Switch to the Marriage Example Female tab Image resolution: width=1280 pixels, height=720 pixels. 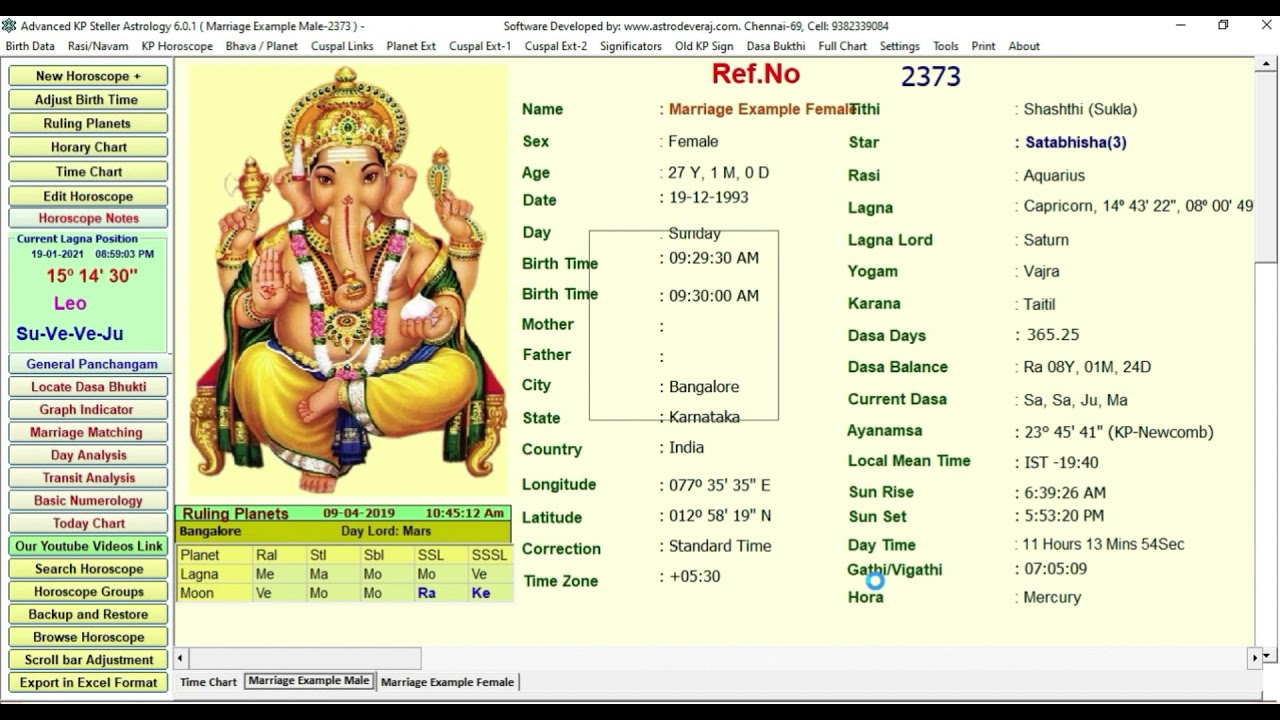pyautogui.click(x=447, y=682)
